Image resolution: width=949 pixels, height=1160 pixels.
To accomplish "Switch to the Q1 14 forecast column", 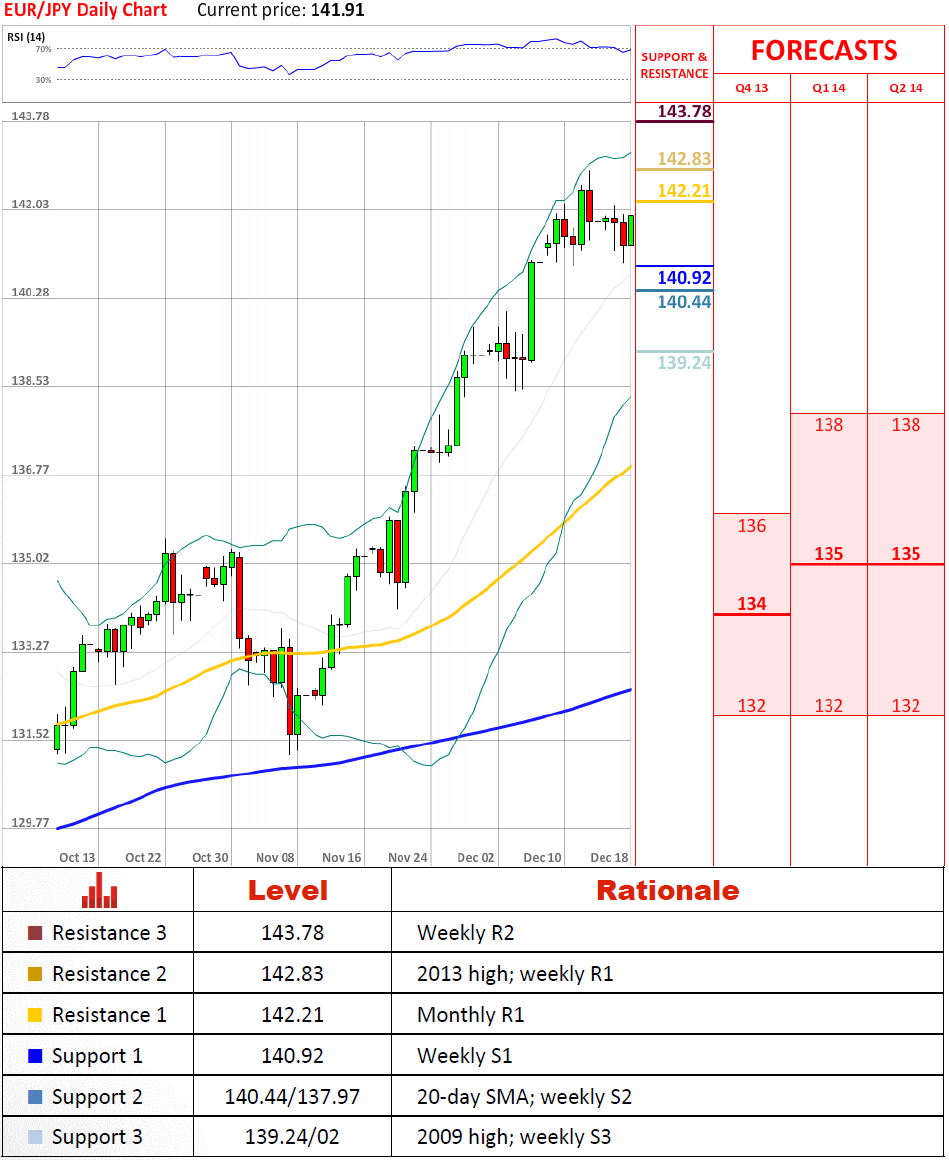I will pyautogui.click(x=828, y=88).
